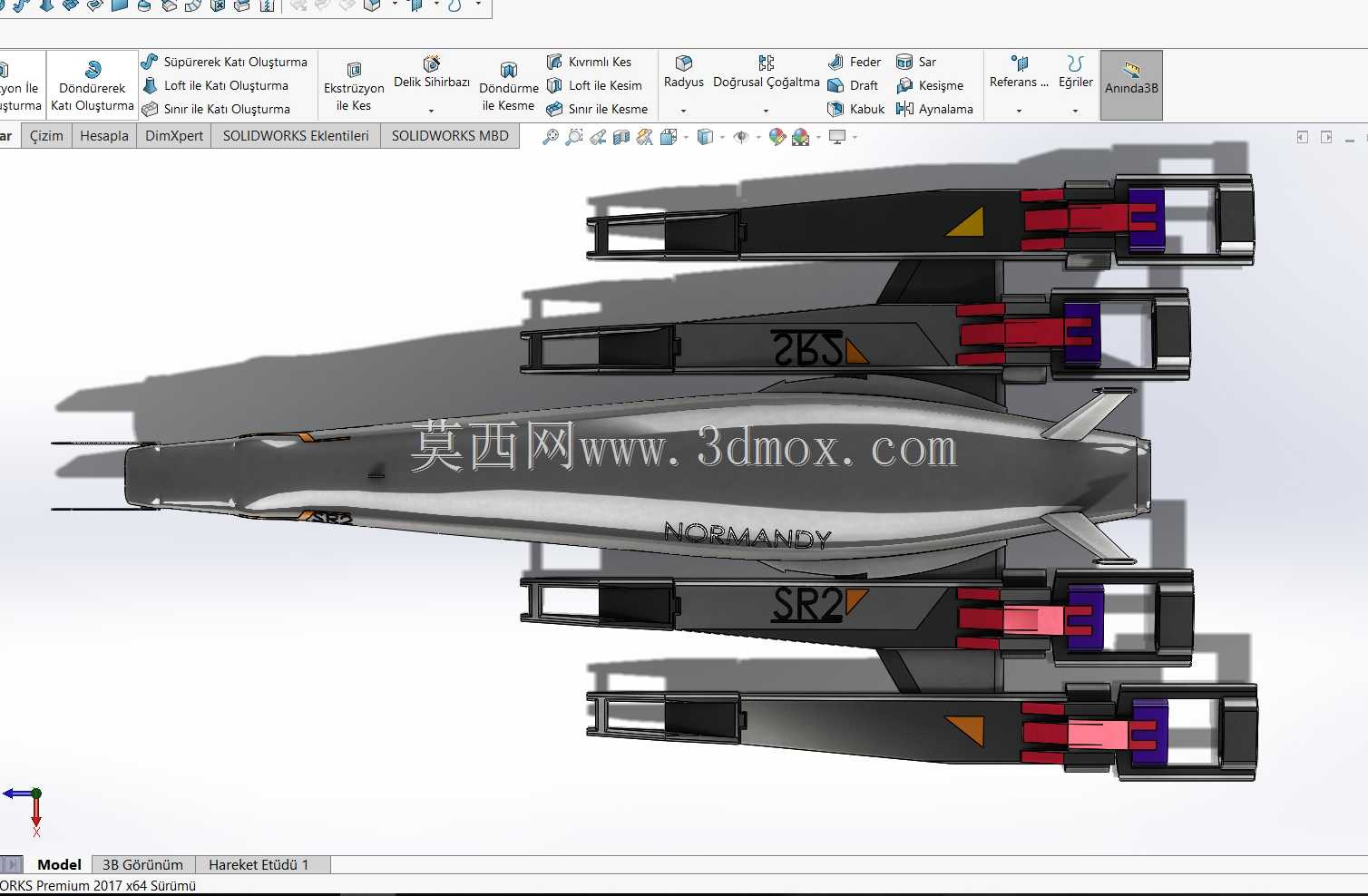Select Loft ile Katı Oluşturma tool
This screenshot has height=896, width=1368.
215,85
